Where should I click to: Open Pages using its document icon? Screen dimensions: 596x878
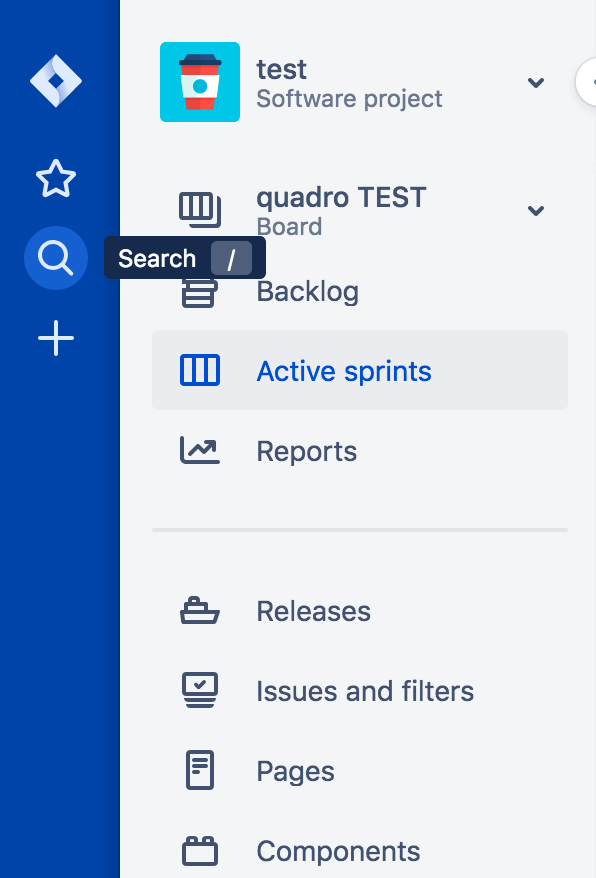coord(200,770)
